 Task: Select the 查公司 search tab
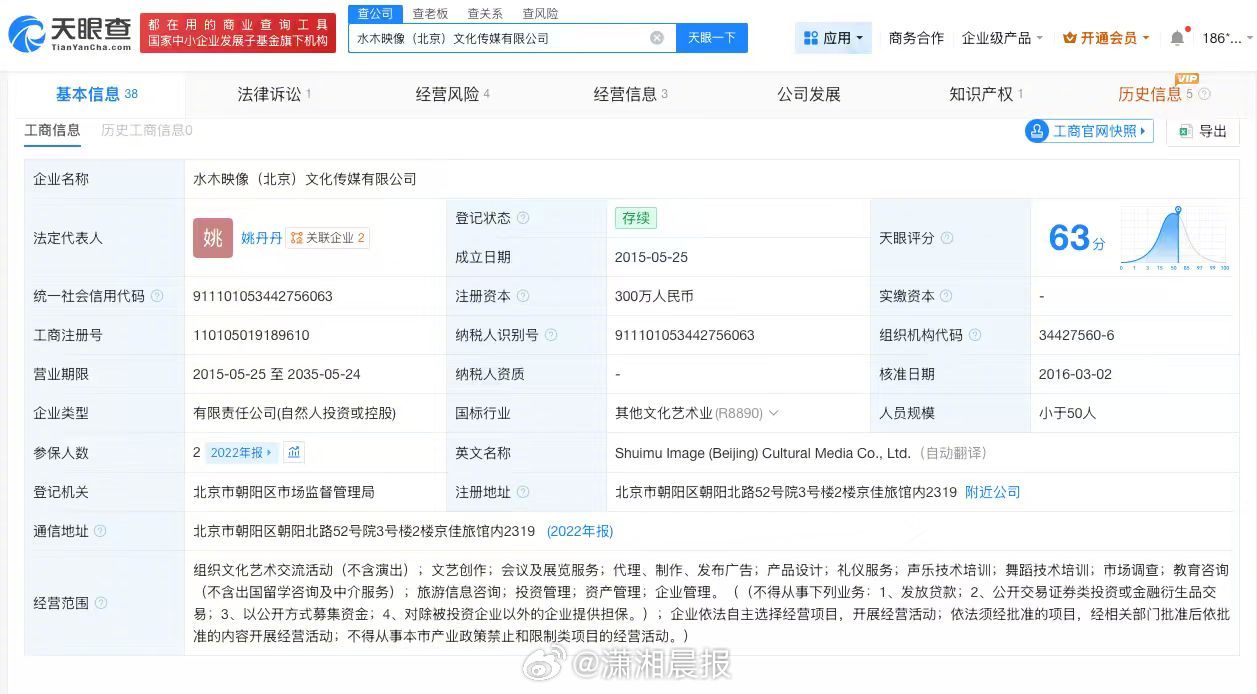coord(375,13)
